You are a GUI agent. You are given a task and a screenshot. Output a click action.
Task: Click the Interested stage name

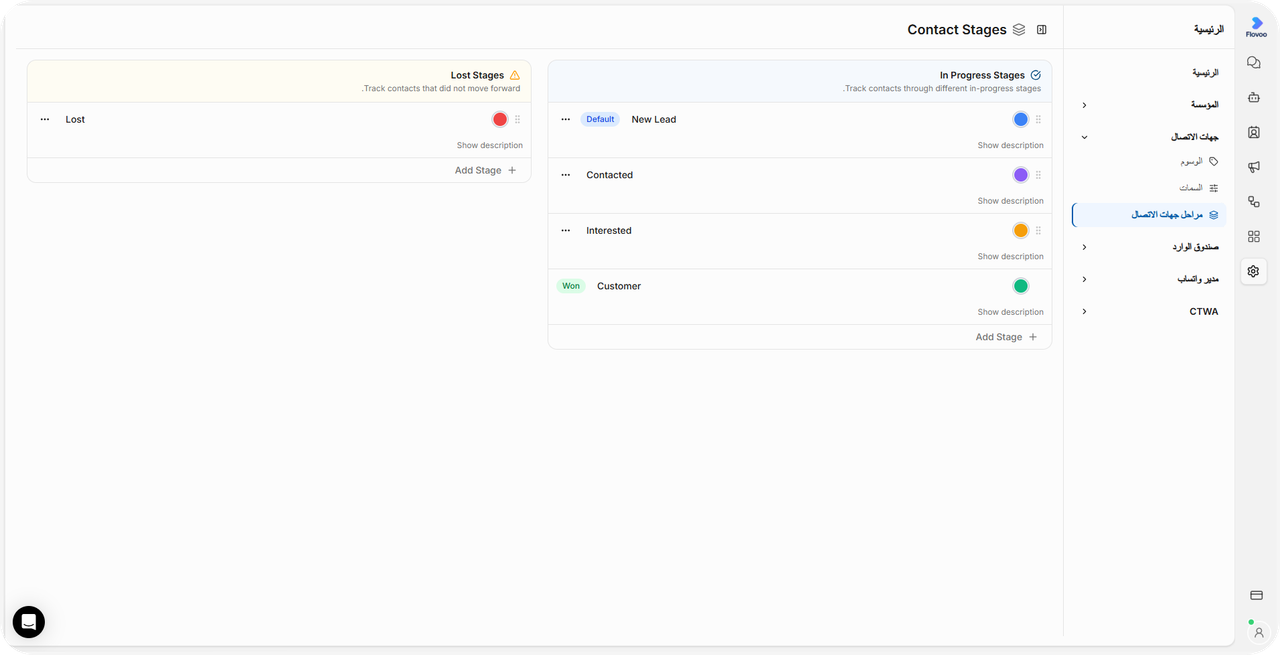[609, 230]
